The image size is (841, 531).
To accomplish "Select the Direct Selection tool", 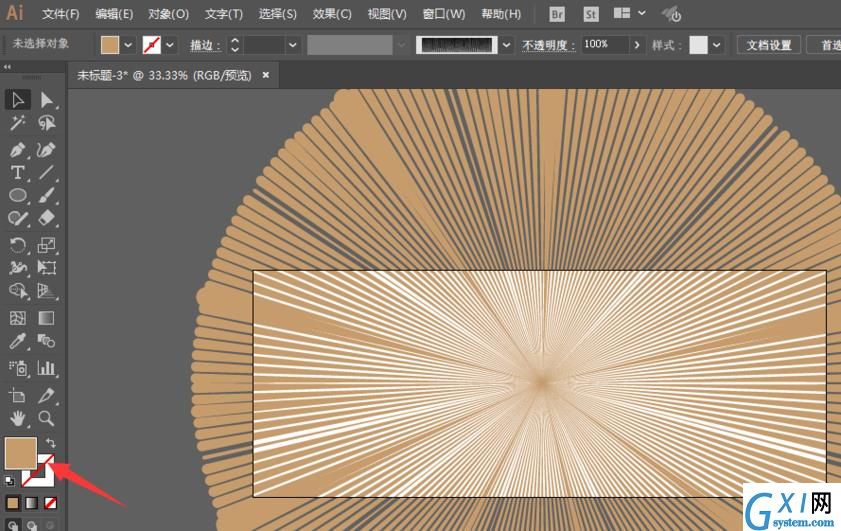I will point(47,100).
